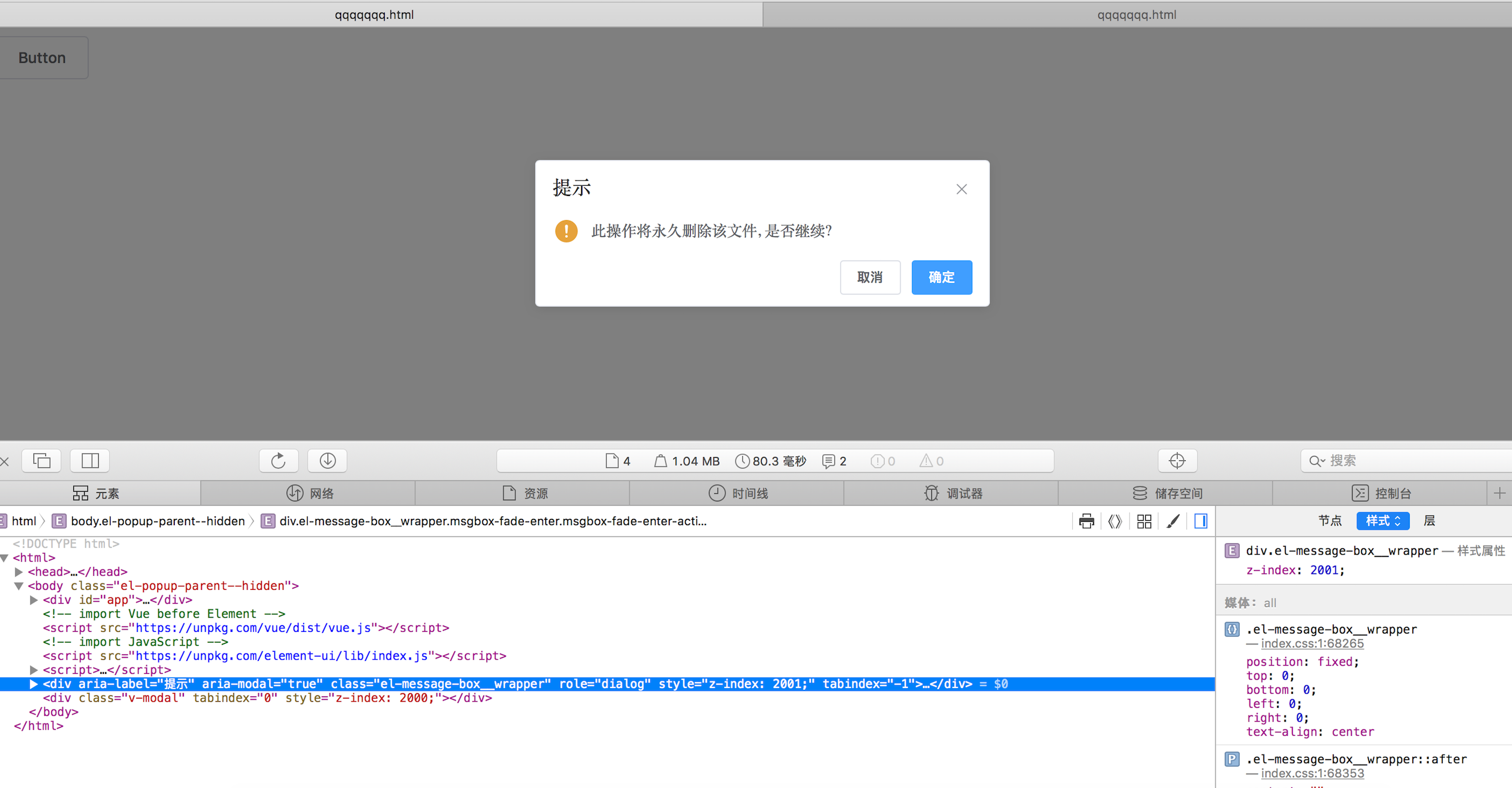Click the print preview icon above the styles panel
The width and height of the screenshot is (1512, 788).
click(x=1086, y=521)
